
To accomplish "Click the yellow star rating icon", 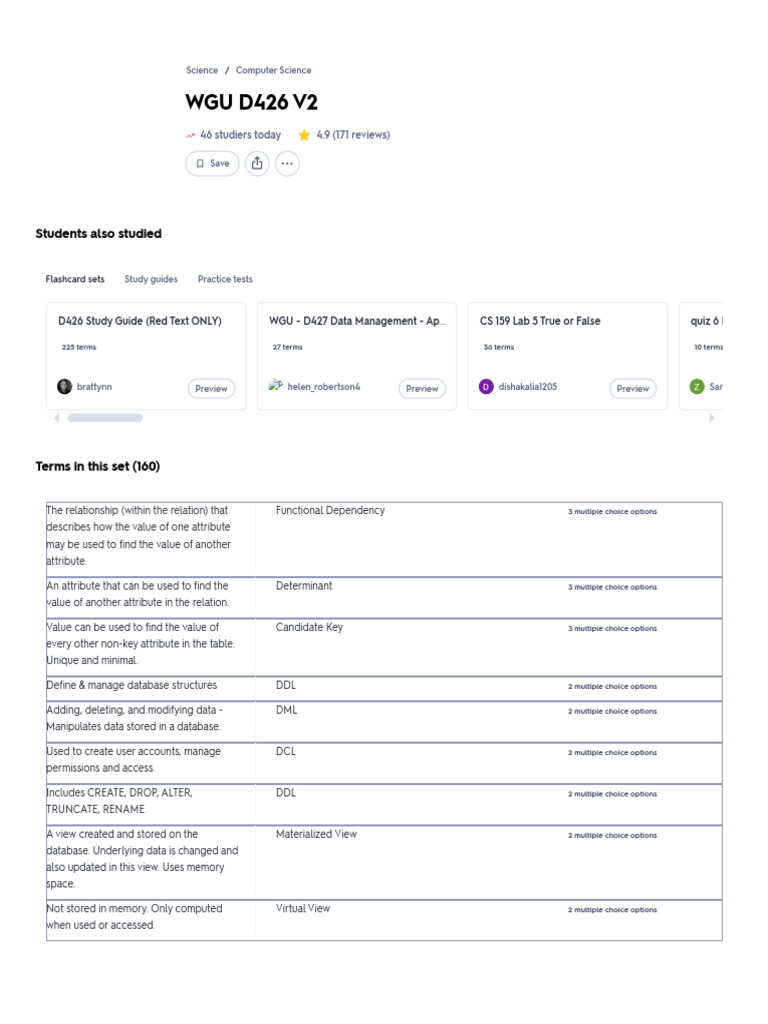I will click(304, 135).
